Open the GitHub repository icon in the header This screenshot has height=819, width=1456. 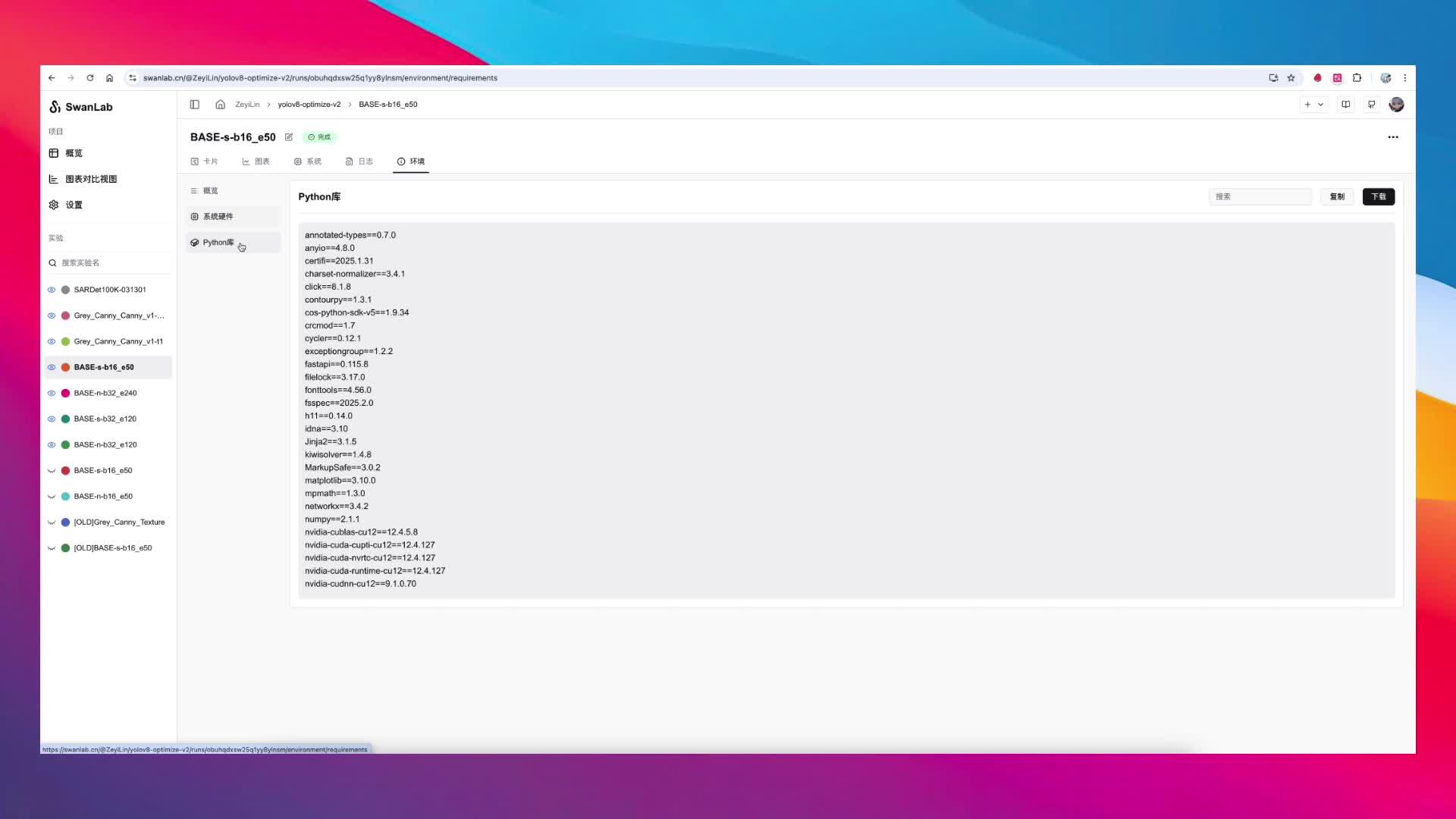coord(1371,105)
